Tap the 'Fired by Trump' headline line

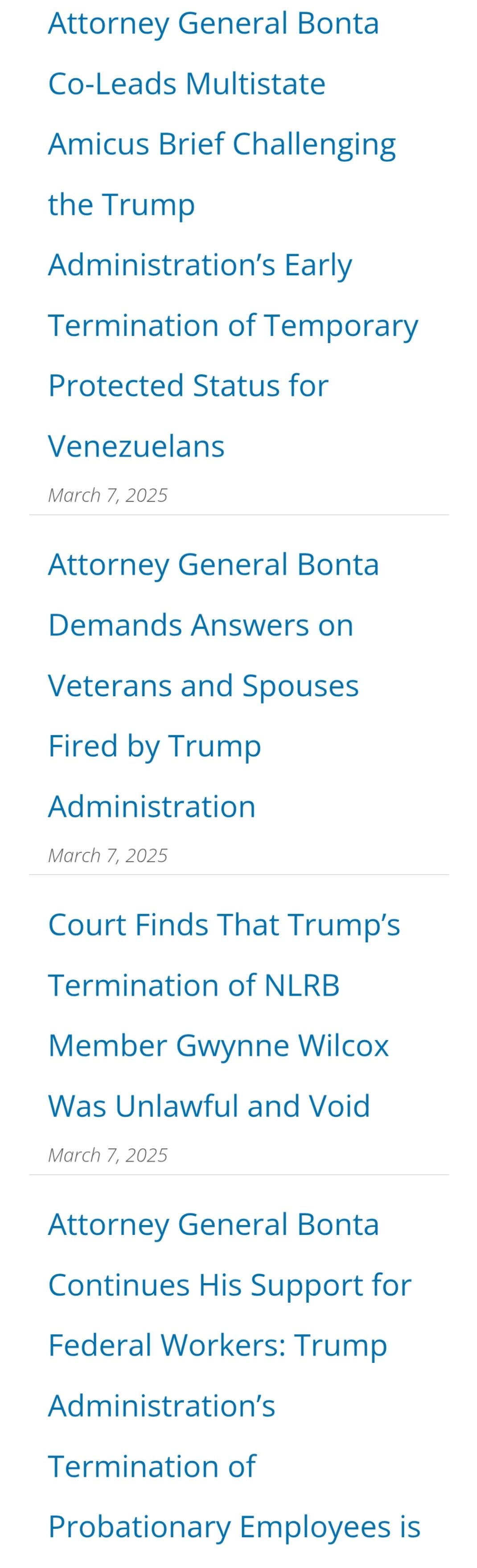pyautogui.click(x=155, y=747)
